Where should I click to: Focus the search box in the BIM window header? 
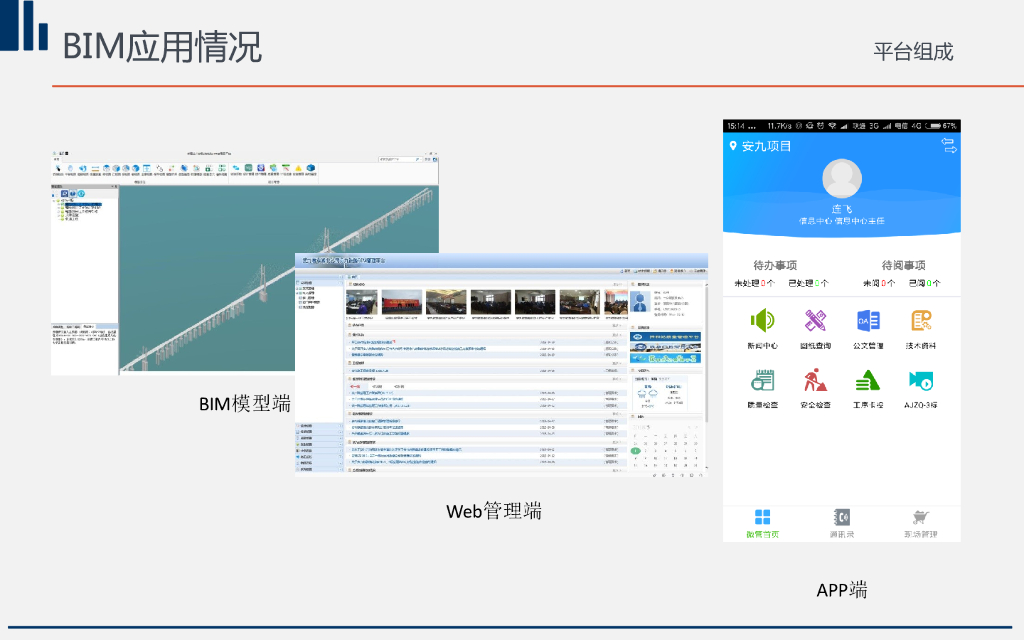400,159
